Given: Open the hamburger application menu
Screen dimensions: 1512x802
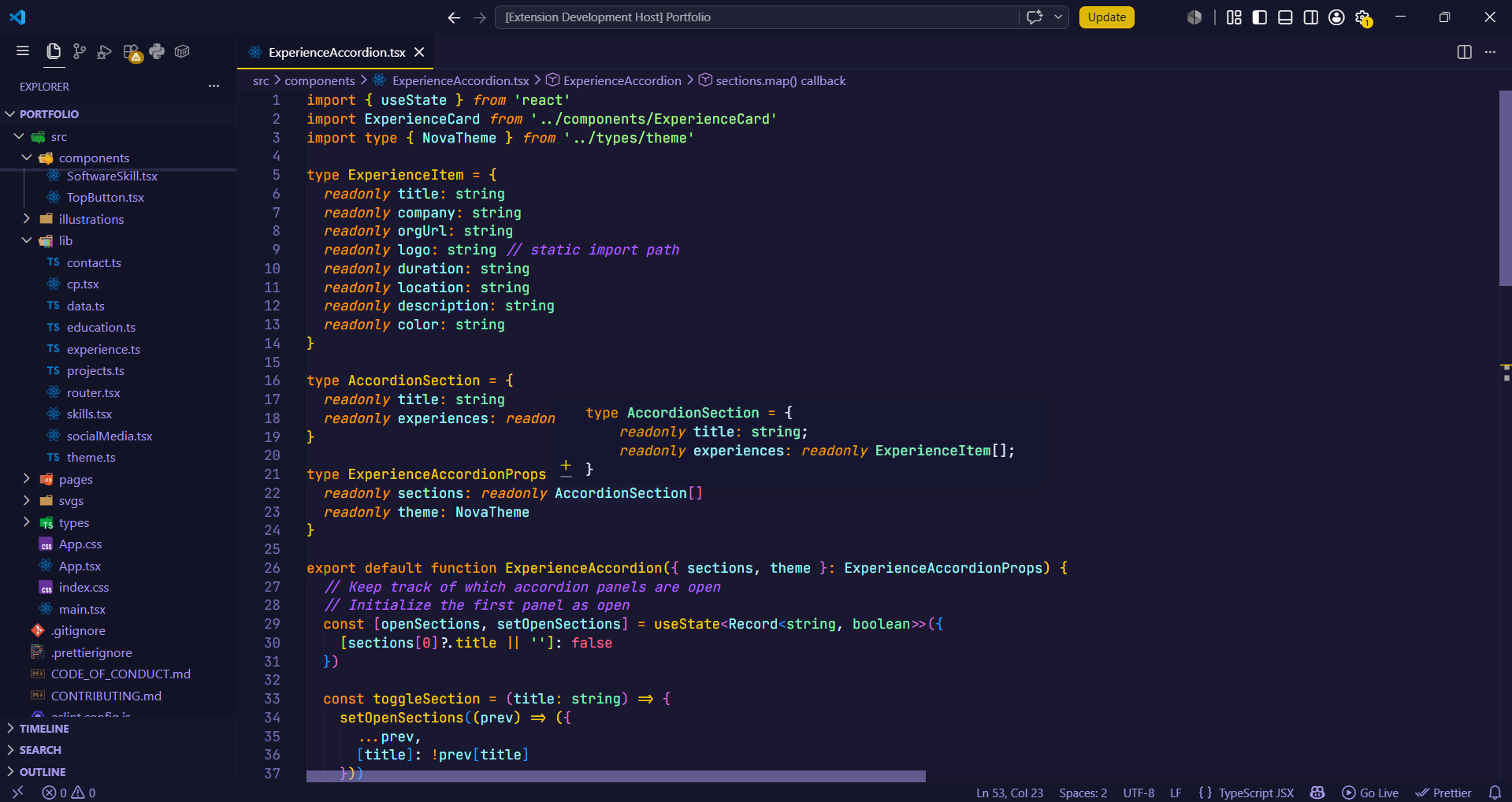Looking at the screenshot, I should [x=23, y=51].
